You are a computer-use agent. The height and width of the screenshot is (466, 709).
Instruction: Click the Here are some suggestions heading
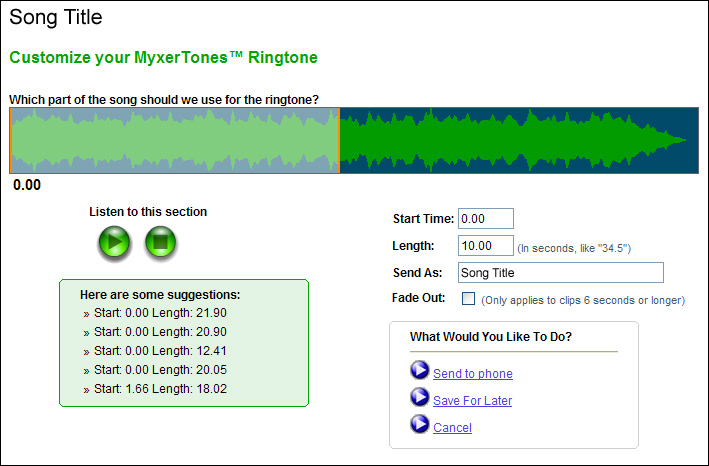[x=160, y=295]
